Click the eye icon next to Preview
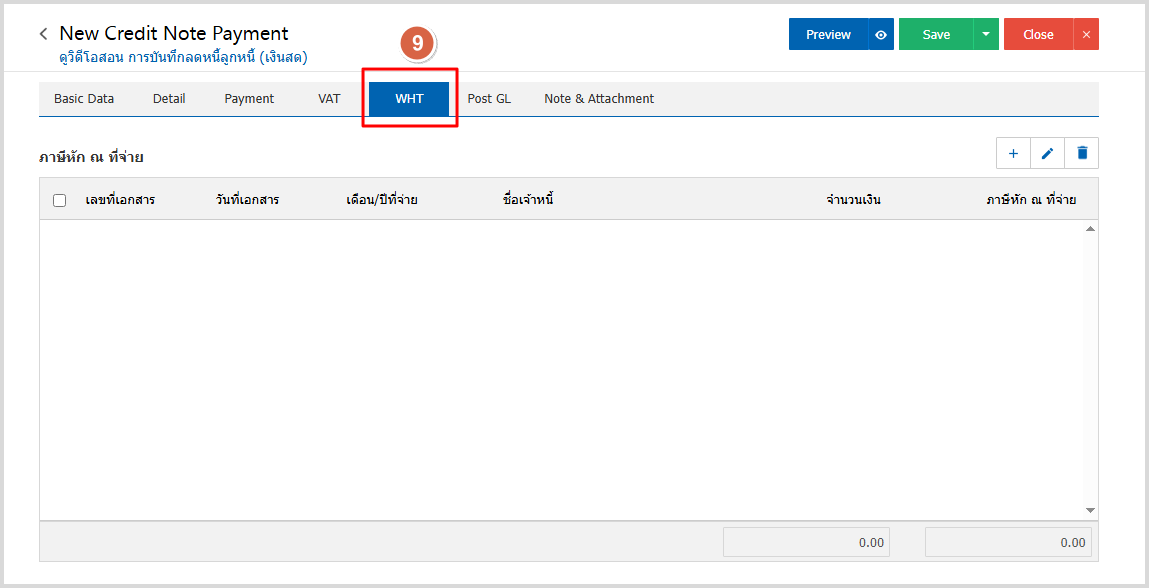Viewport: 1149px width, 588px height. tap(881, 35)
